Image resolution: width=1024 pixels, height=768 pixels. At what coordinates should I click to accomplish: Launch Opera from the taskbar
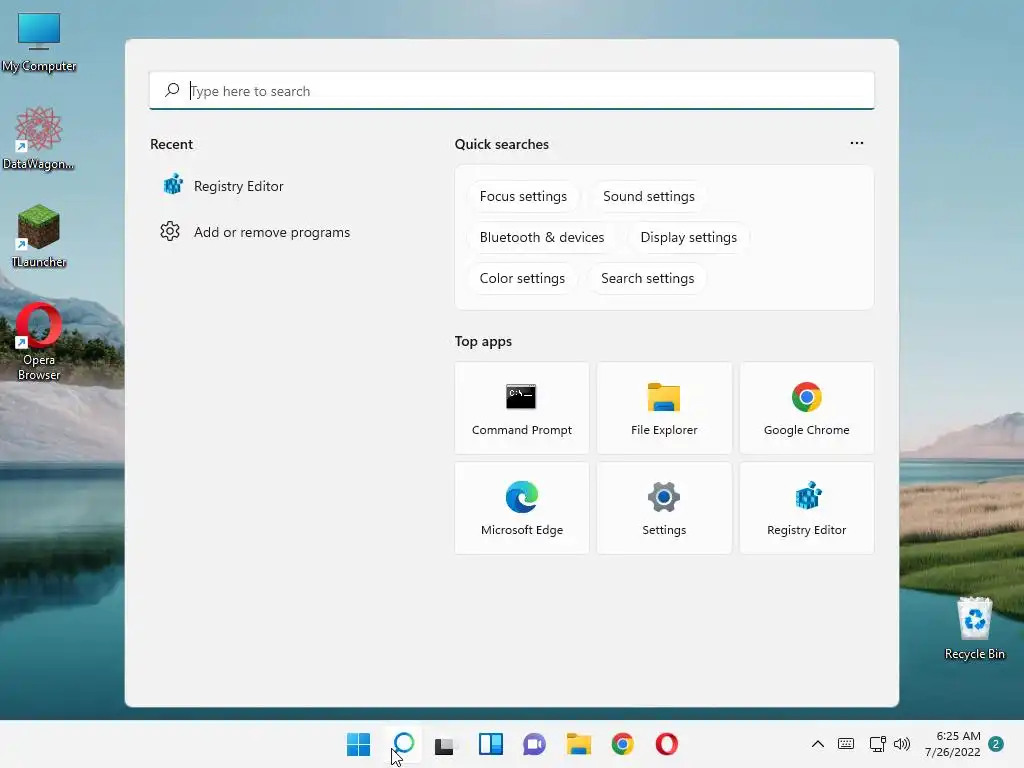coord(667,744)
